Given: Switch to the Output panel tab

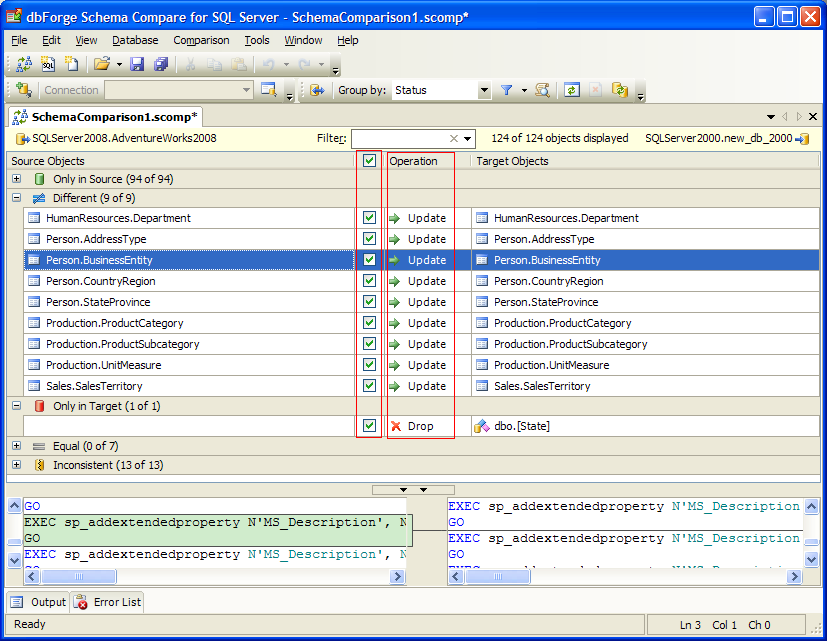Looking at the screenshot, I should pos(39,602).
